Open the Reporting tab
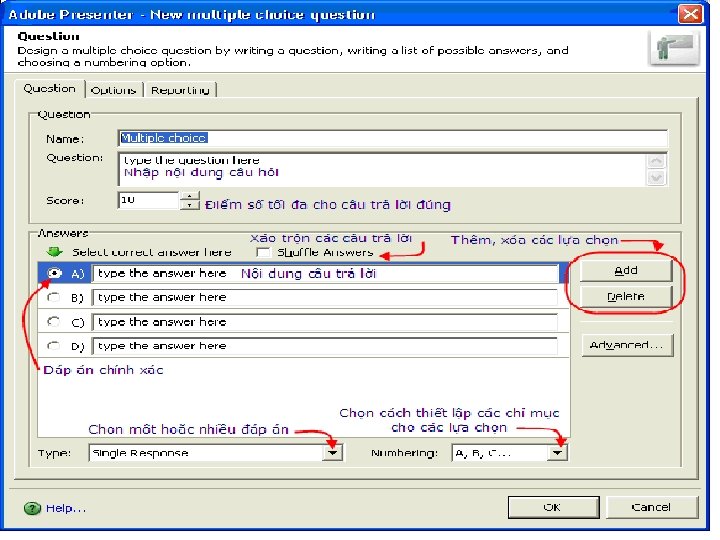The height and width of the screenshot is (540, 720). (180, 90)
